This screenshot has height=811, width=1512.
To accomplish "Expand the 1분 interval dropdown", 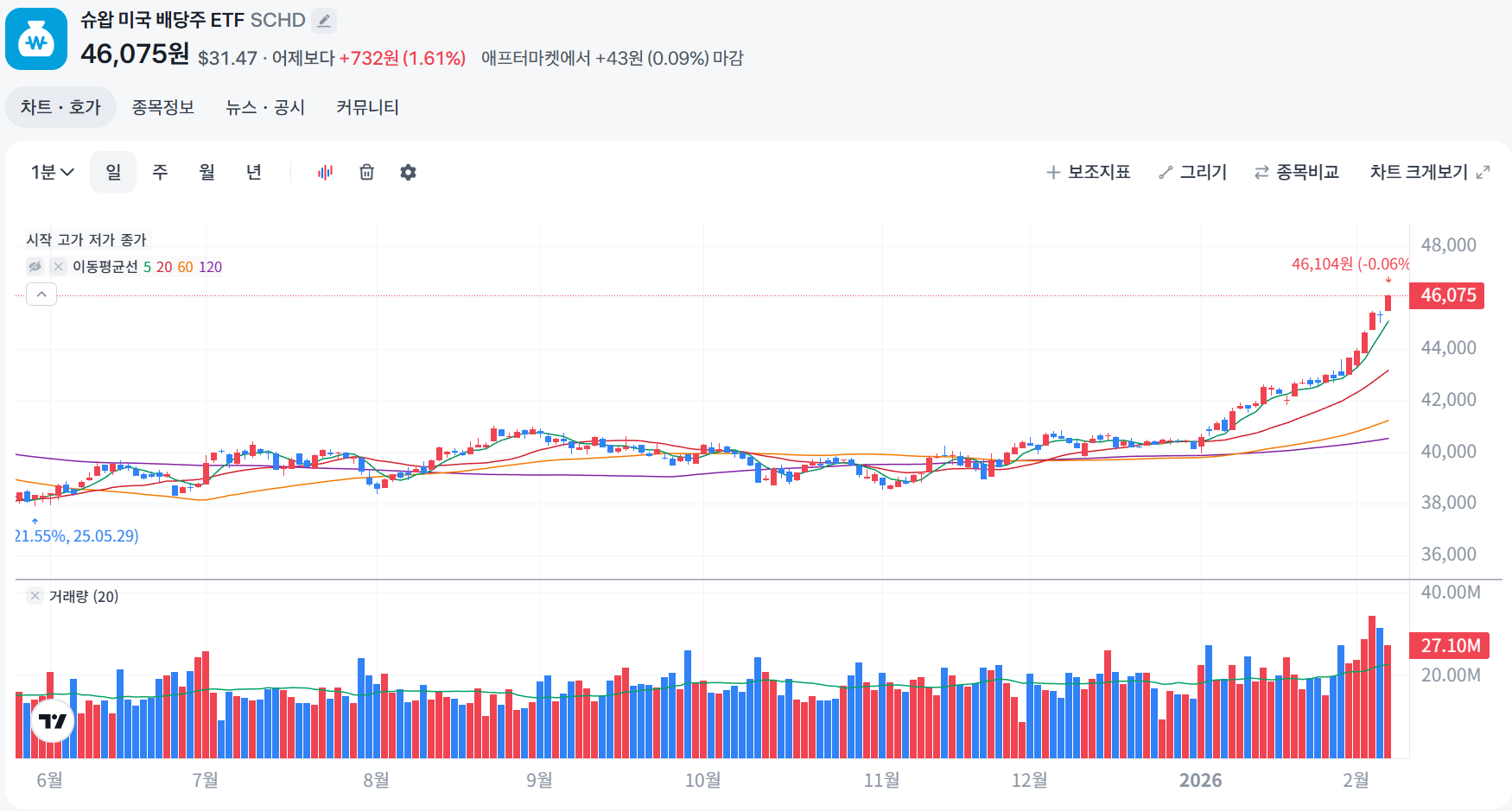I will (x=52, y=172).
